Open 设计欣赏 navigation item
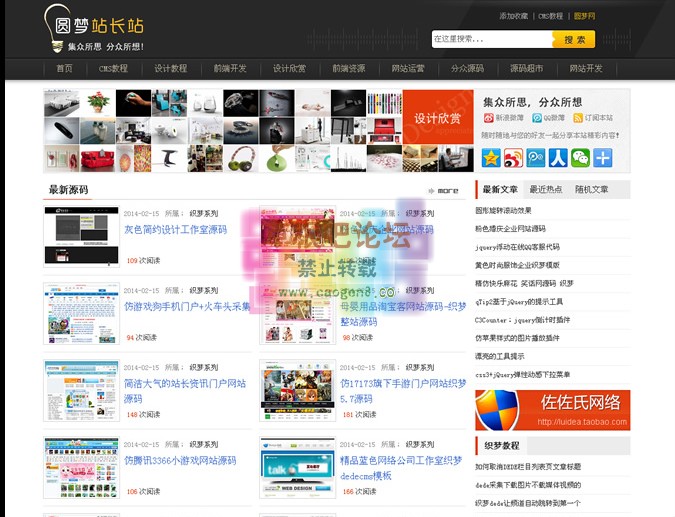 pyautogui.click(x=289, y=68)
